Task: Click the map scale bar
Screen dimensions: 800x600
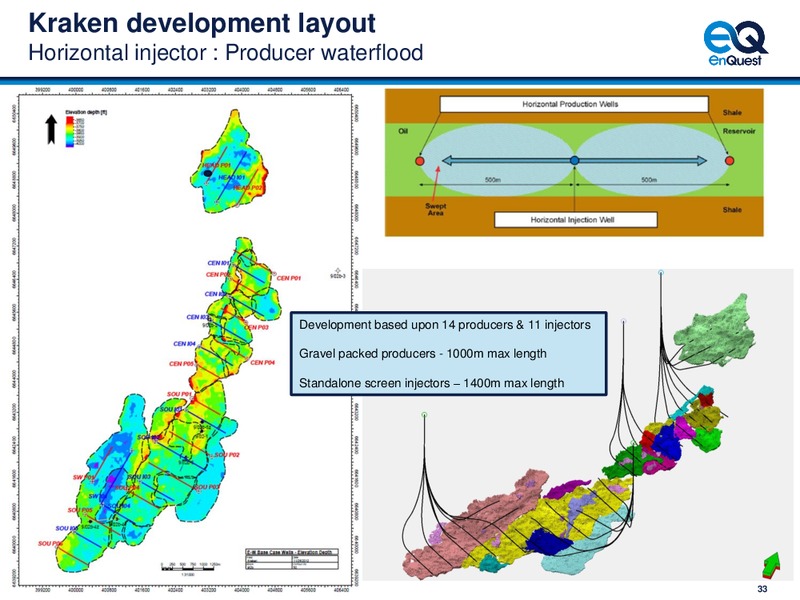Action: 191,567
